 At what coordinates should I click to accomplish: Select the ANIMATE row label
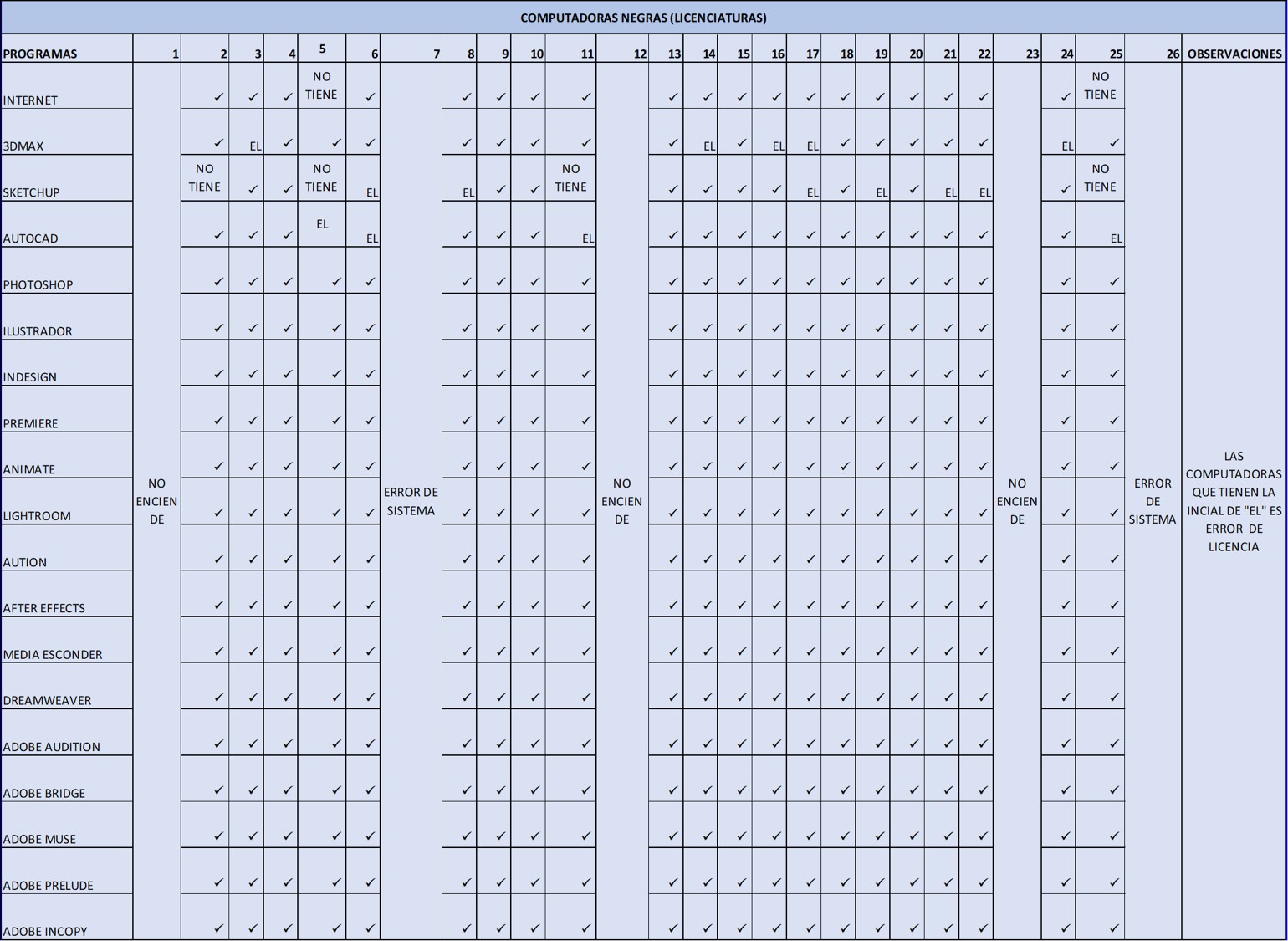(x=67, y=455)
